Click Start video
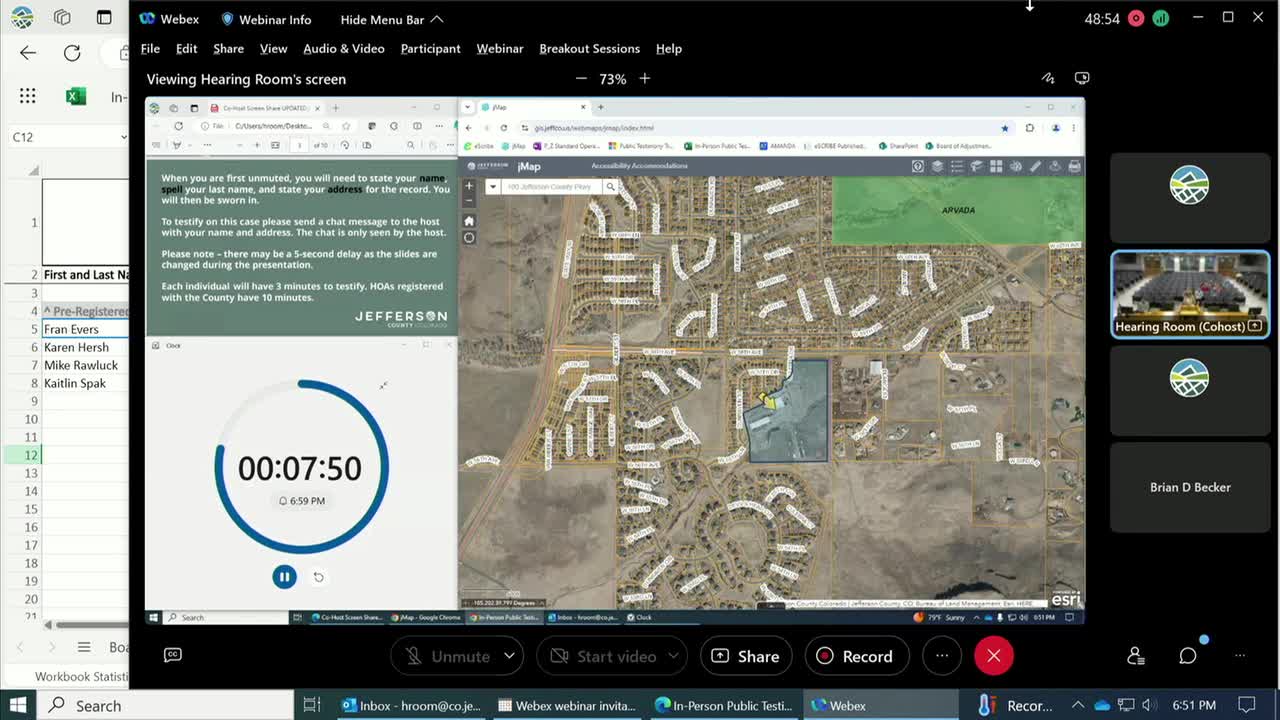The height and width of the screenshot is (720, 1280). click(602, 656)
